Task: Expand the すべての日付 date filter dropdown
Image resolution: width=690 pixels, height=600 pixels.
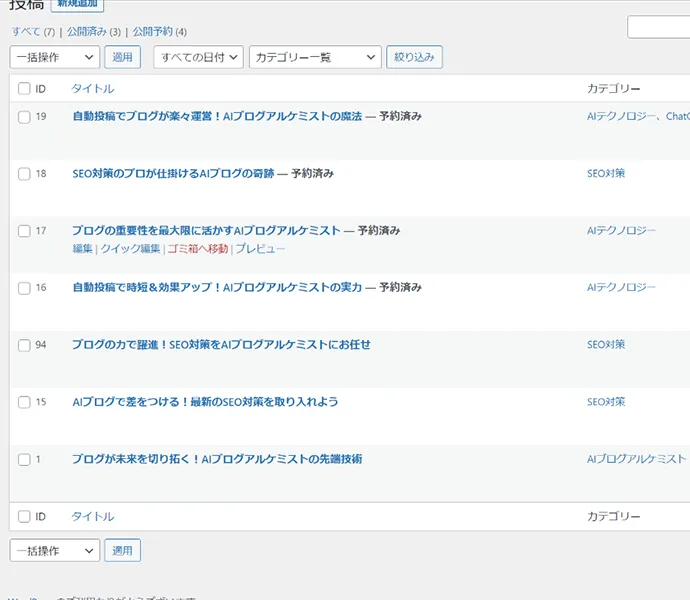Action: tap(198, 57)
